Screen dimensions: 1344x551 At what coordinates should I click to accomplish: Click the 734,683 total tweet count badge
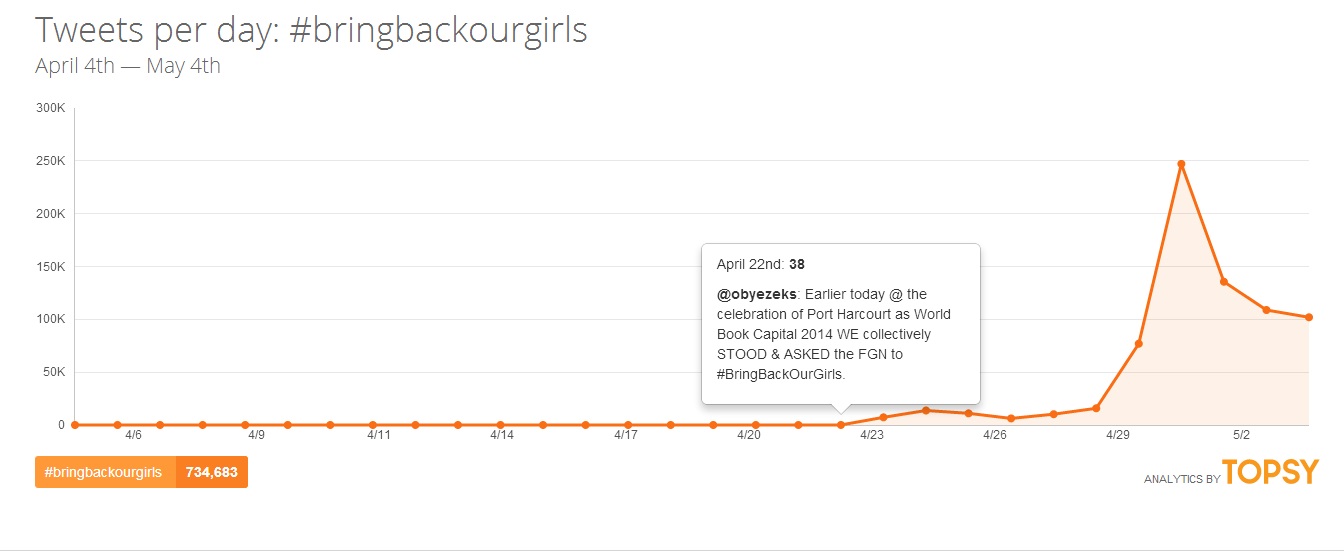tap(211, 472)
